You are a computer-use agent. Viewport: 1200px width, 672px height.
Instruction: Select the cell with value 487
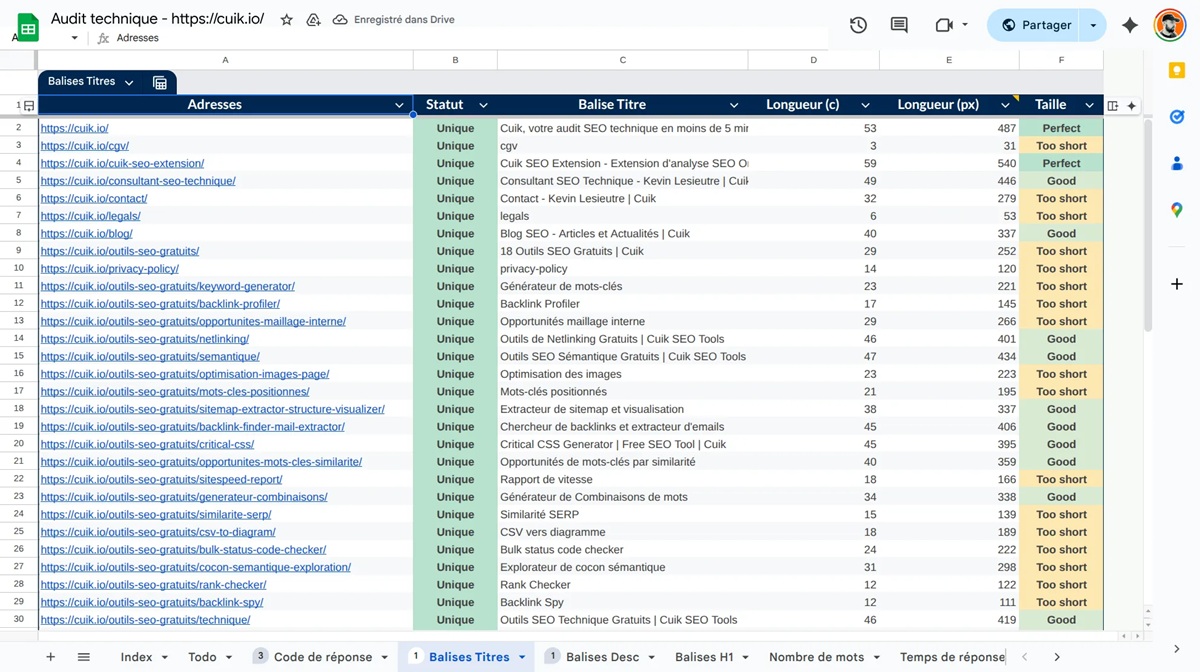[949, 128]
